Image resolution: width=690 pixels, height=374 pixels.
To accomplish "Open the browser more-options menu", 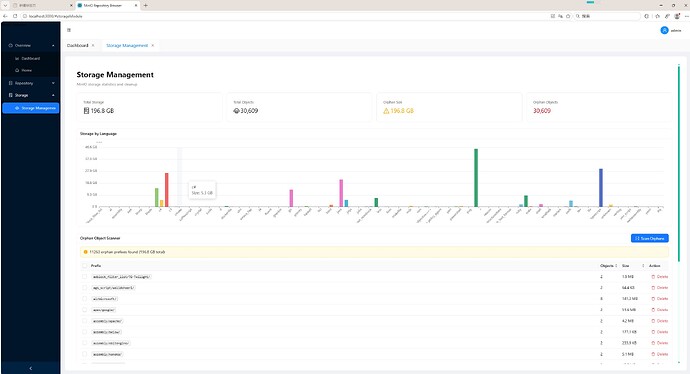I will click(x=686, y=16).
